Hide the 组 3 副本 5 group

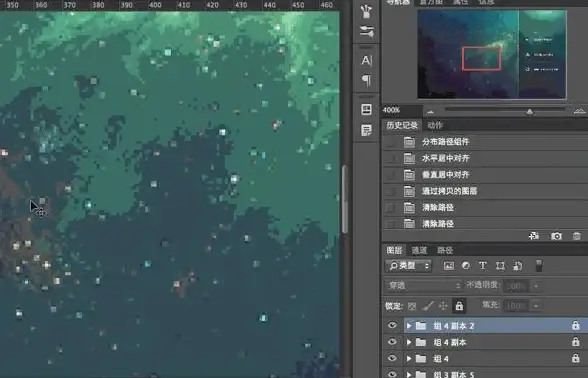coord(392,374)
